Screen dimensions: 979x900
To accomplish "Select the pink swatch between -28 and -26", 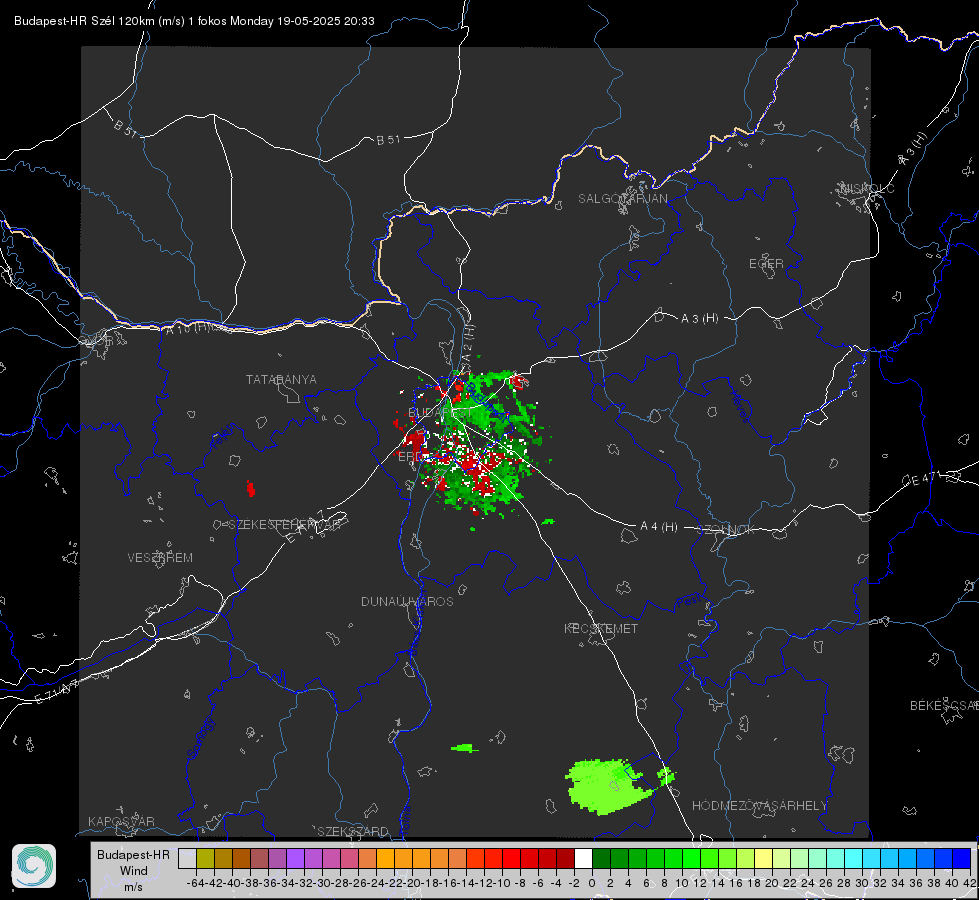I will tap(349, 858).
